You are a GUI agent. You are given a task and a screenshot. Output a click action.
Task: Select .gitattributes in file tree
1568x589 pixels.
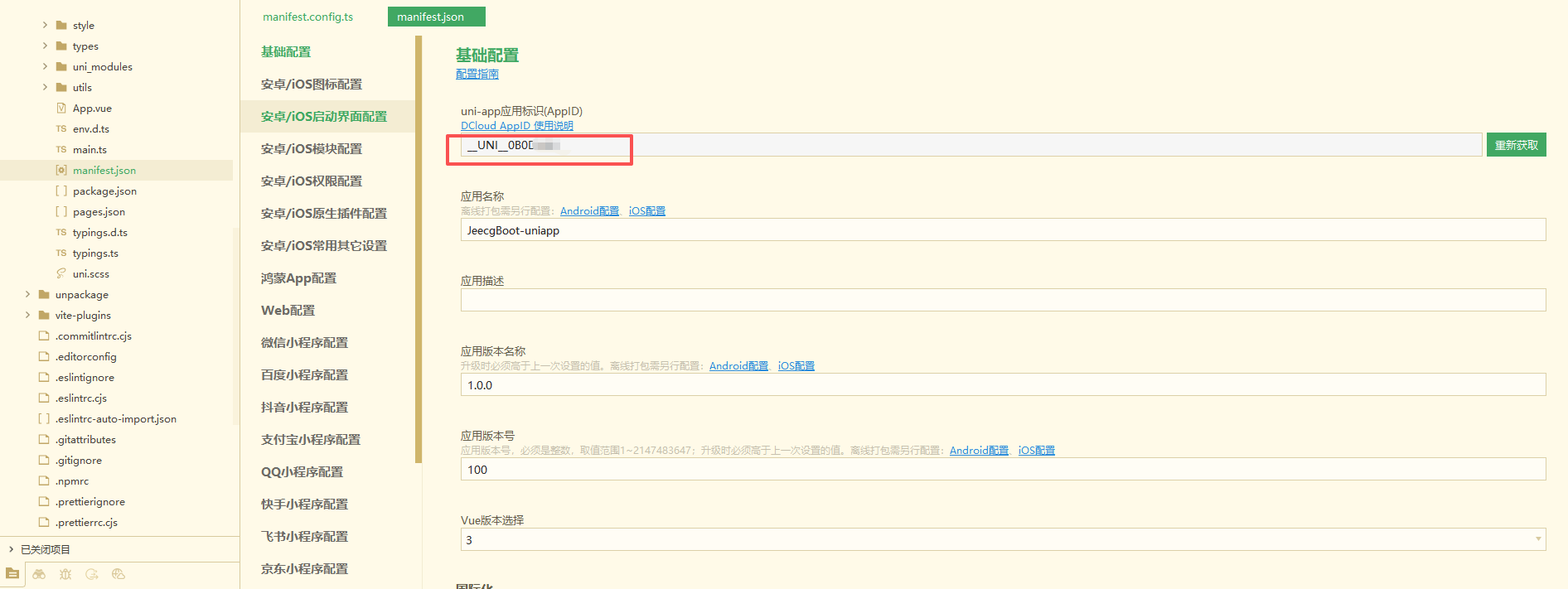[x=85, y=440]
